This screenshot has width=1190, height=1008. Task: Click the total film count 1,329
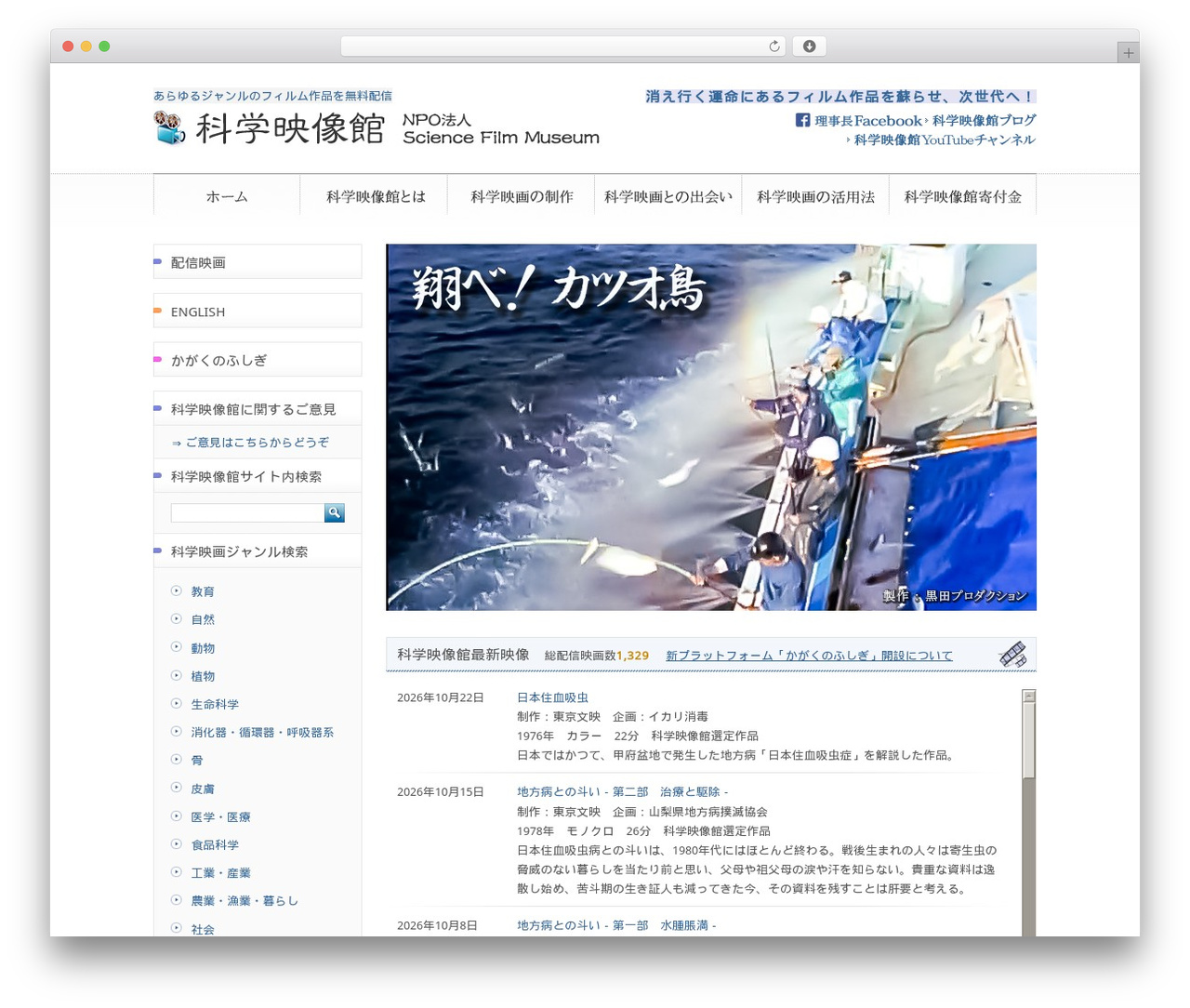tap(632, 656)
